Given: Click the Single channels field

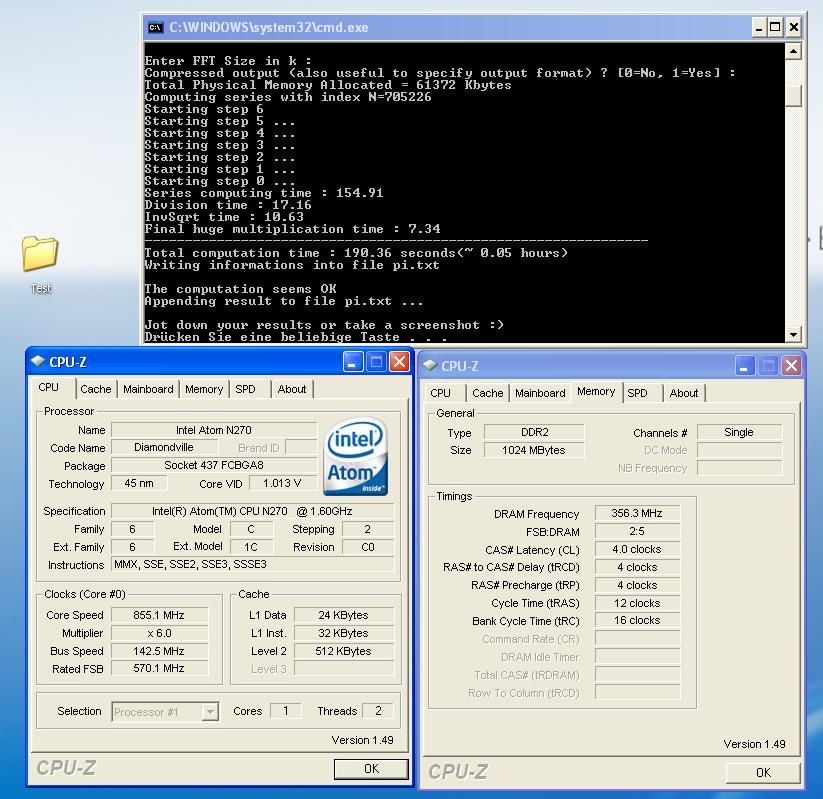Looking at the screenshot, I should click(x=739, y=432).
